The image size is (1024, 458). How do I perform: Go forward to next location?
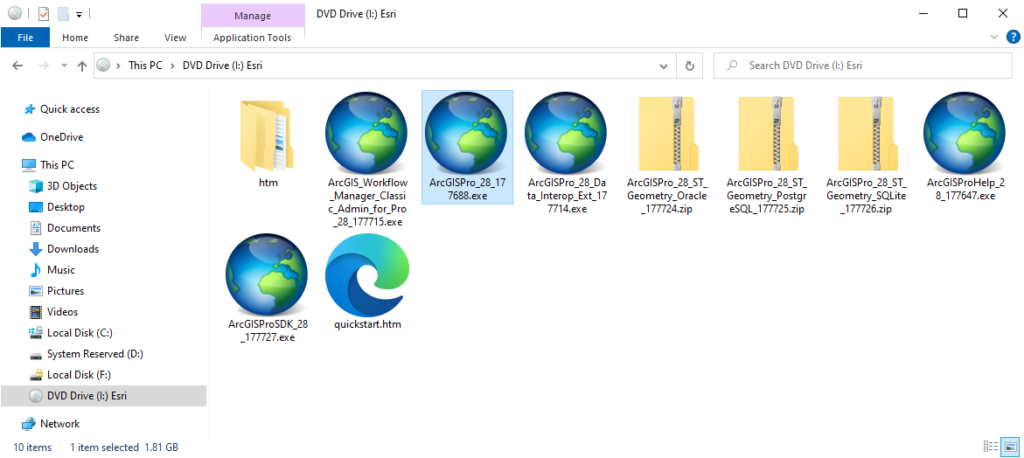pos(44,66)
